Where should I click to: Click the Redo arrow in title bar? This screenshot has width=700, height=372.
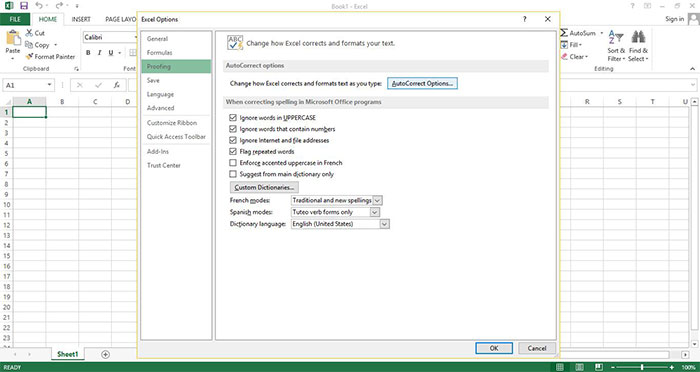[59, 6]
